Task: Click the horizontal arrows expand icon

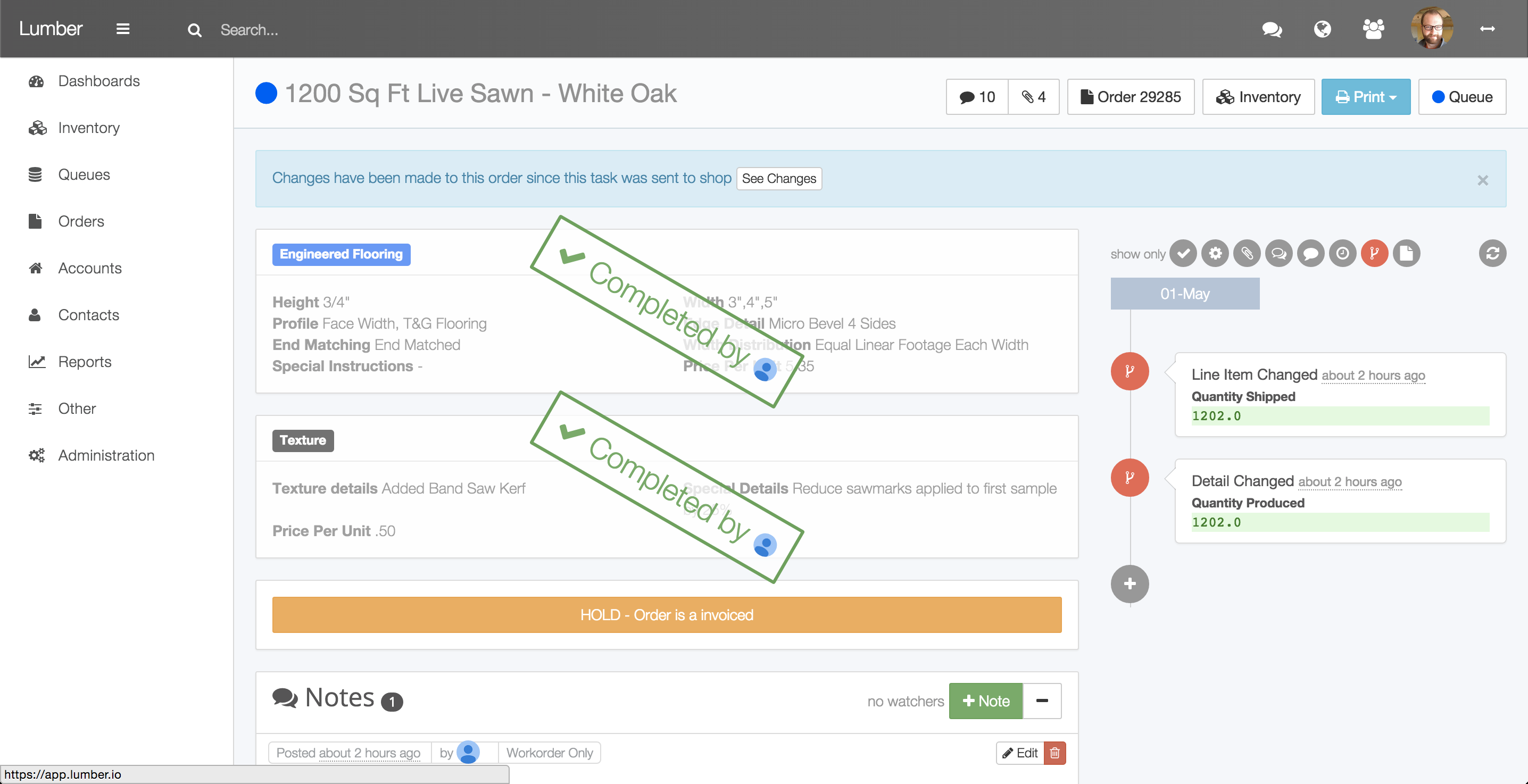Action: click(x=1487, y=29)
